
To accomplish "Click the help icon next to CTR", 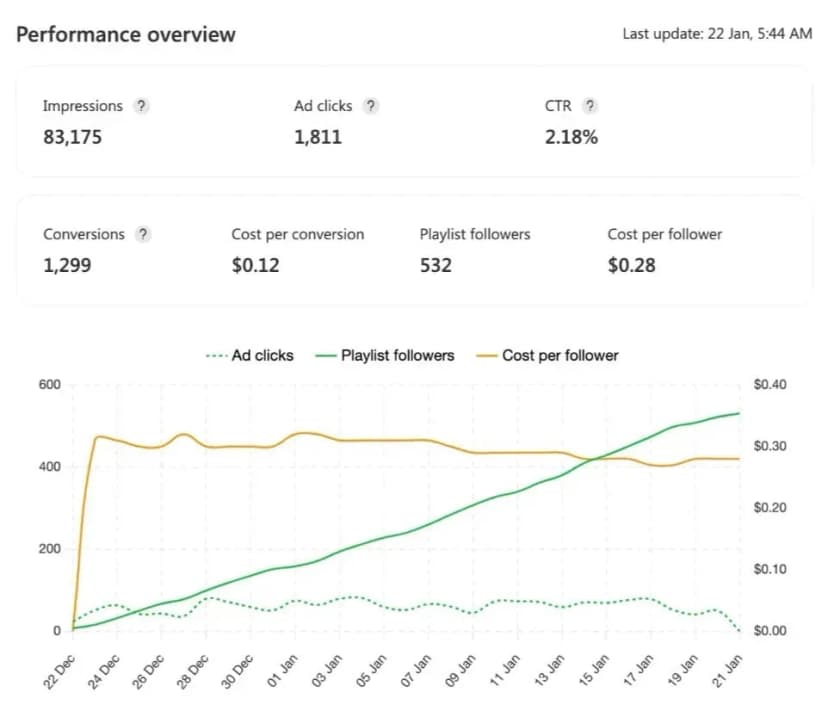I will pos(590,106).
